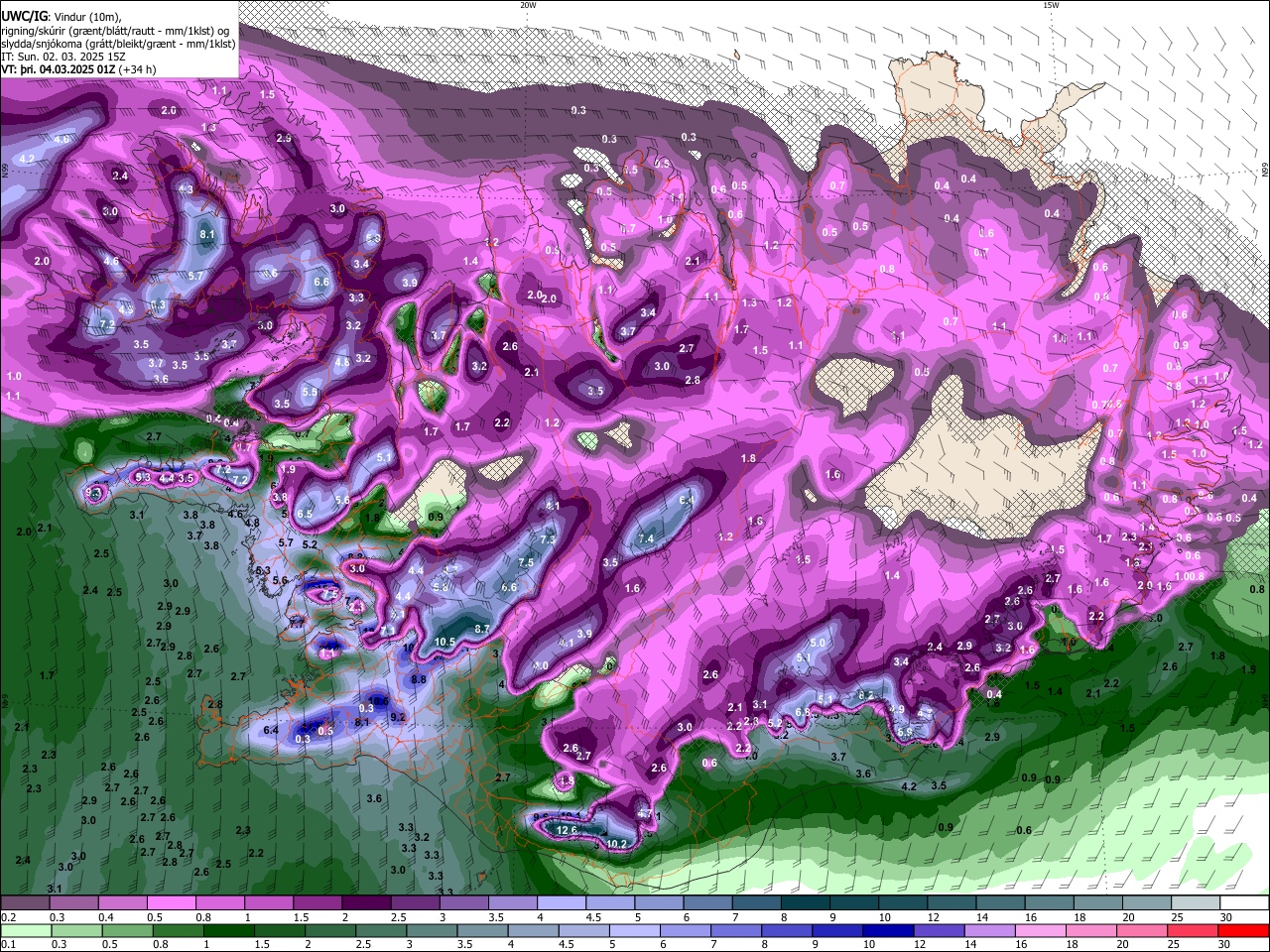Click the "10.5" precipitation value on the map
The image size is (1270, 952).
point(444,642)
